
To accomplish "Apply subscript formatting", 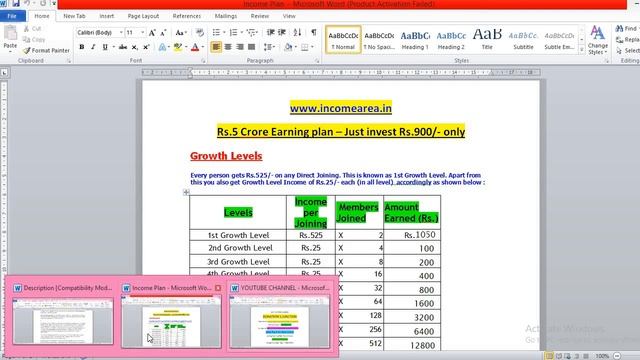I will [134, 47].
